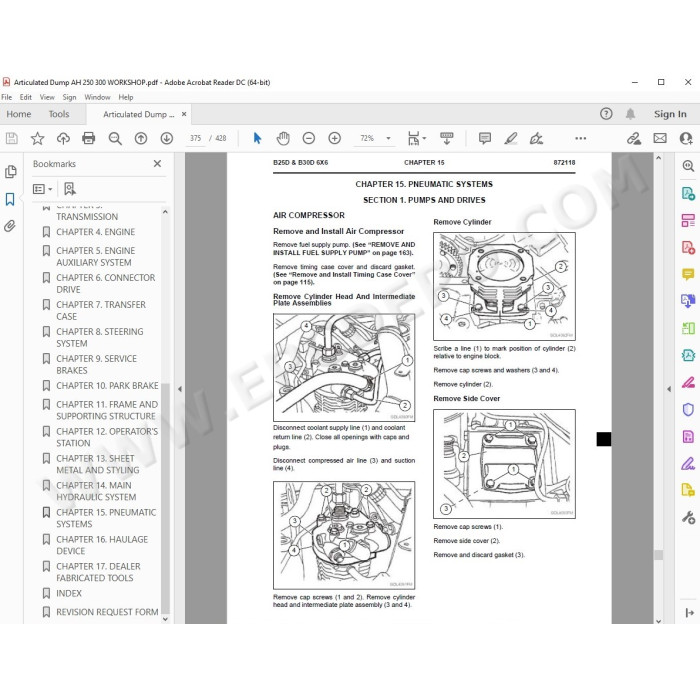Switch to Home tab

point(19,114)
